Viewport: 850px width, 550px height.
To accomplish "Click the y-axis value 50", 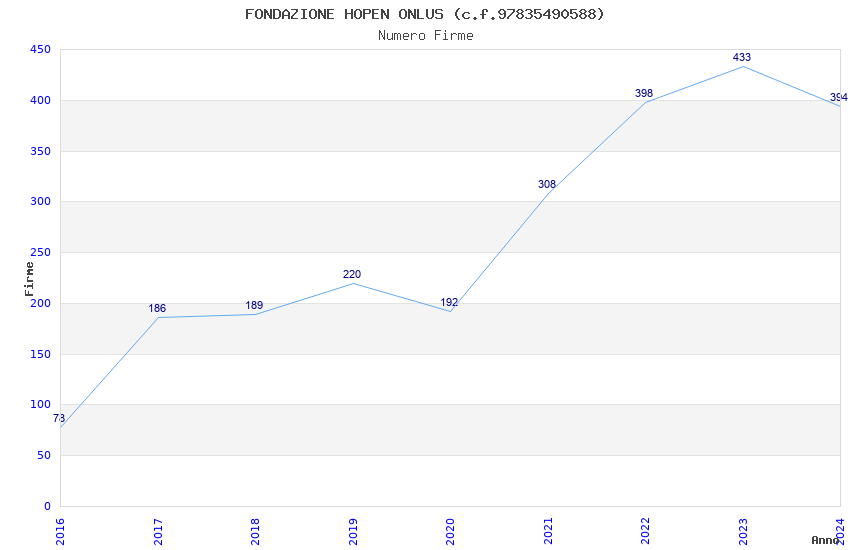I will (x=44, y=456).
